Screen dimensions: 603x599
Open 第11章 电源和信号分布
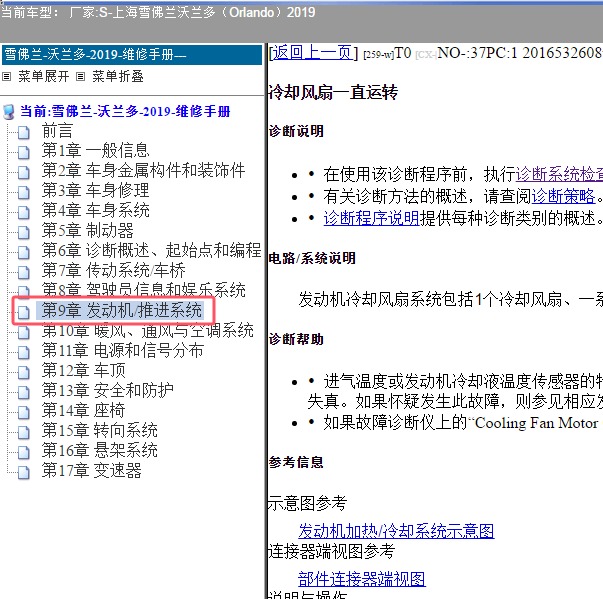pos(123,350)
